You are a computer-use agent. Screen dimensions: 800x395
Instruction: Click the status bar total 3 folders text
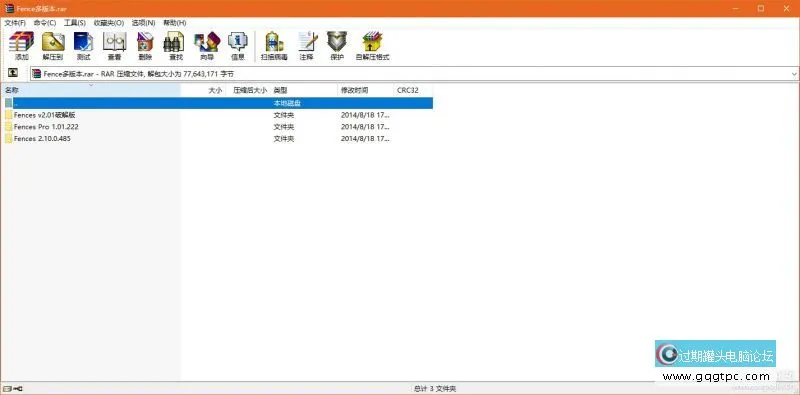point(435,389)
